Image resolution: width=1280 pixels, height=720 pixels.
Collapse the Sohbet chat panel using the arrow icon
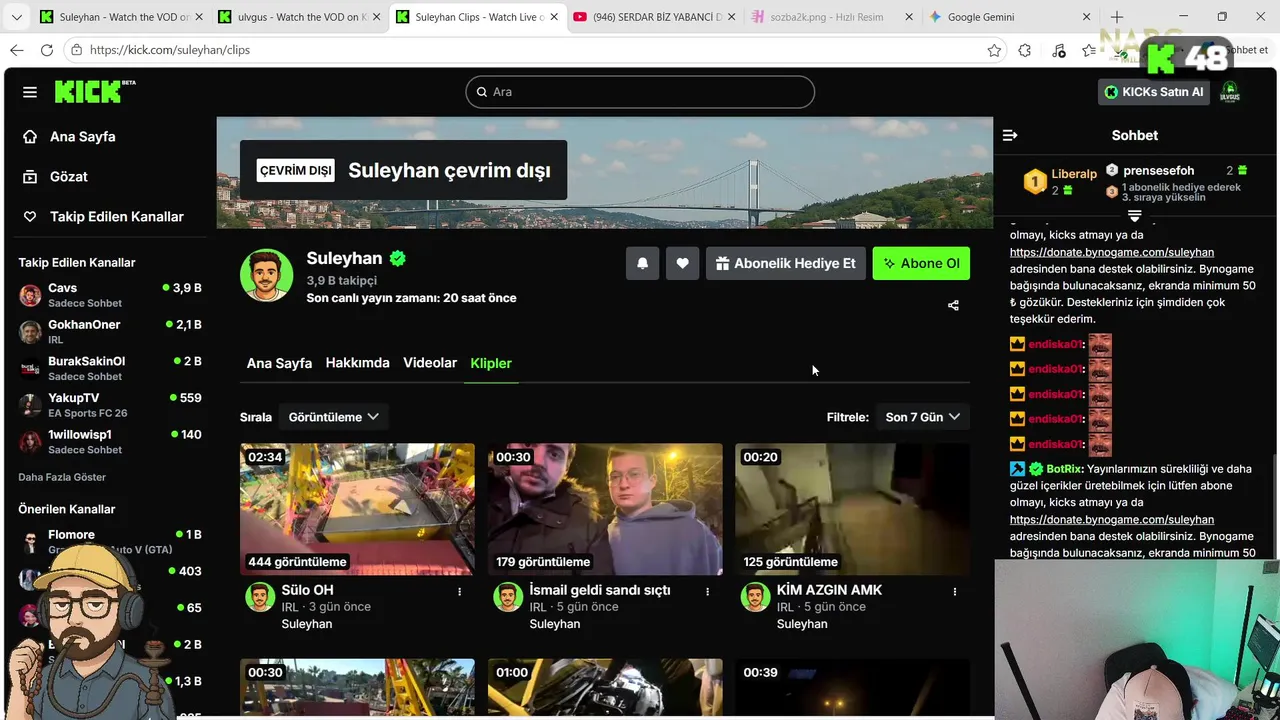[1010, 135]
